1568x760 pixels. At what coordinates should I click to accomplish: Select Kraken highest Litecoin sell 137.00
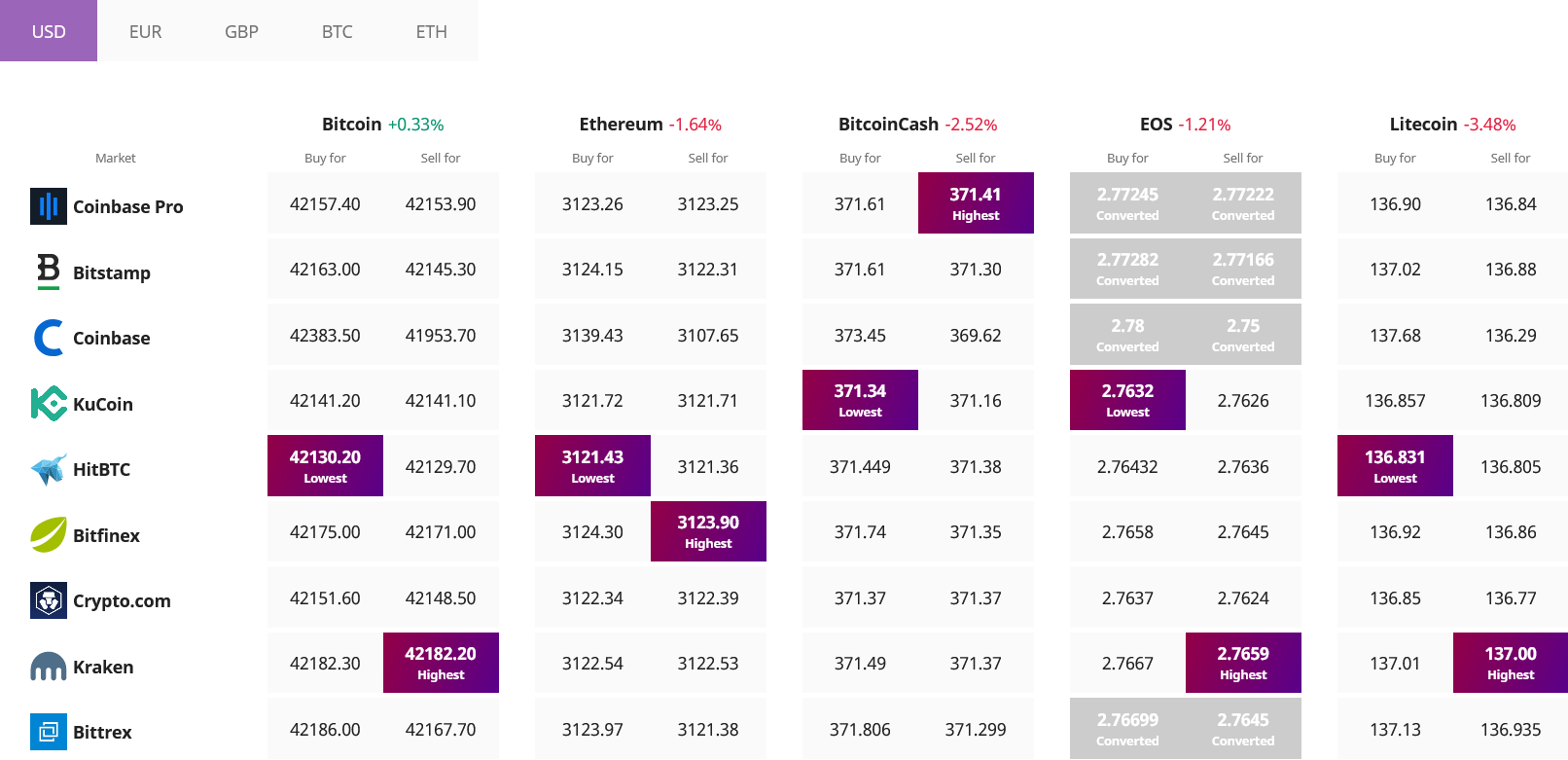1511,663
